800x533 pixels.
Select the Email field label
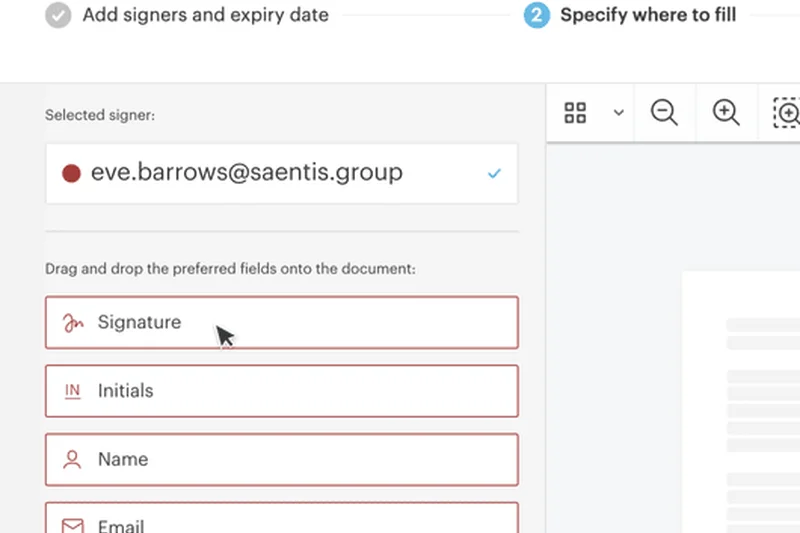[x=121, y=525]
